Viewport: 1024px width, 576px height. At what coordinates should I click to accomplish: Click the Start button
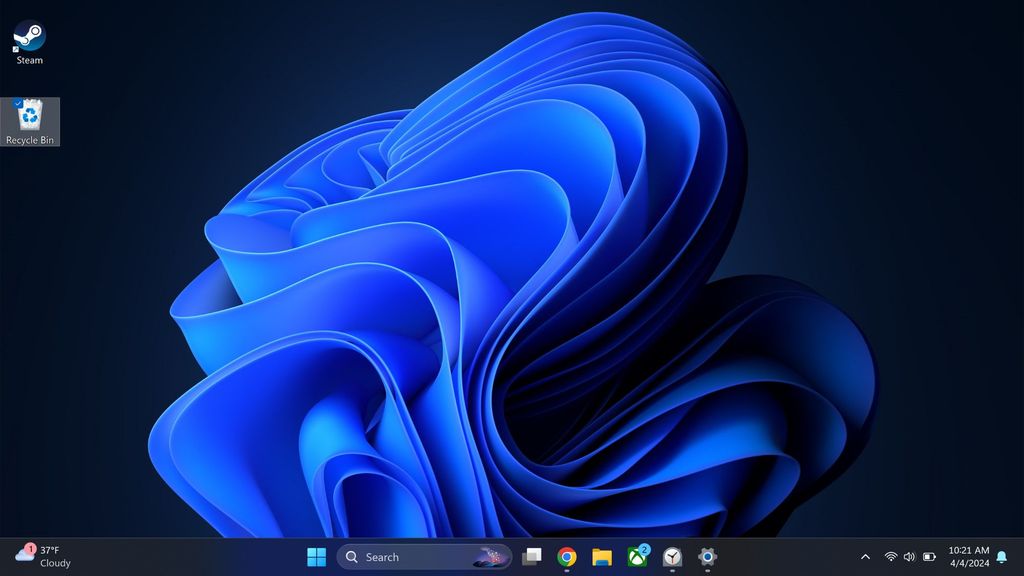[x=317, y=556]
